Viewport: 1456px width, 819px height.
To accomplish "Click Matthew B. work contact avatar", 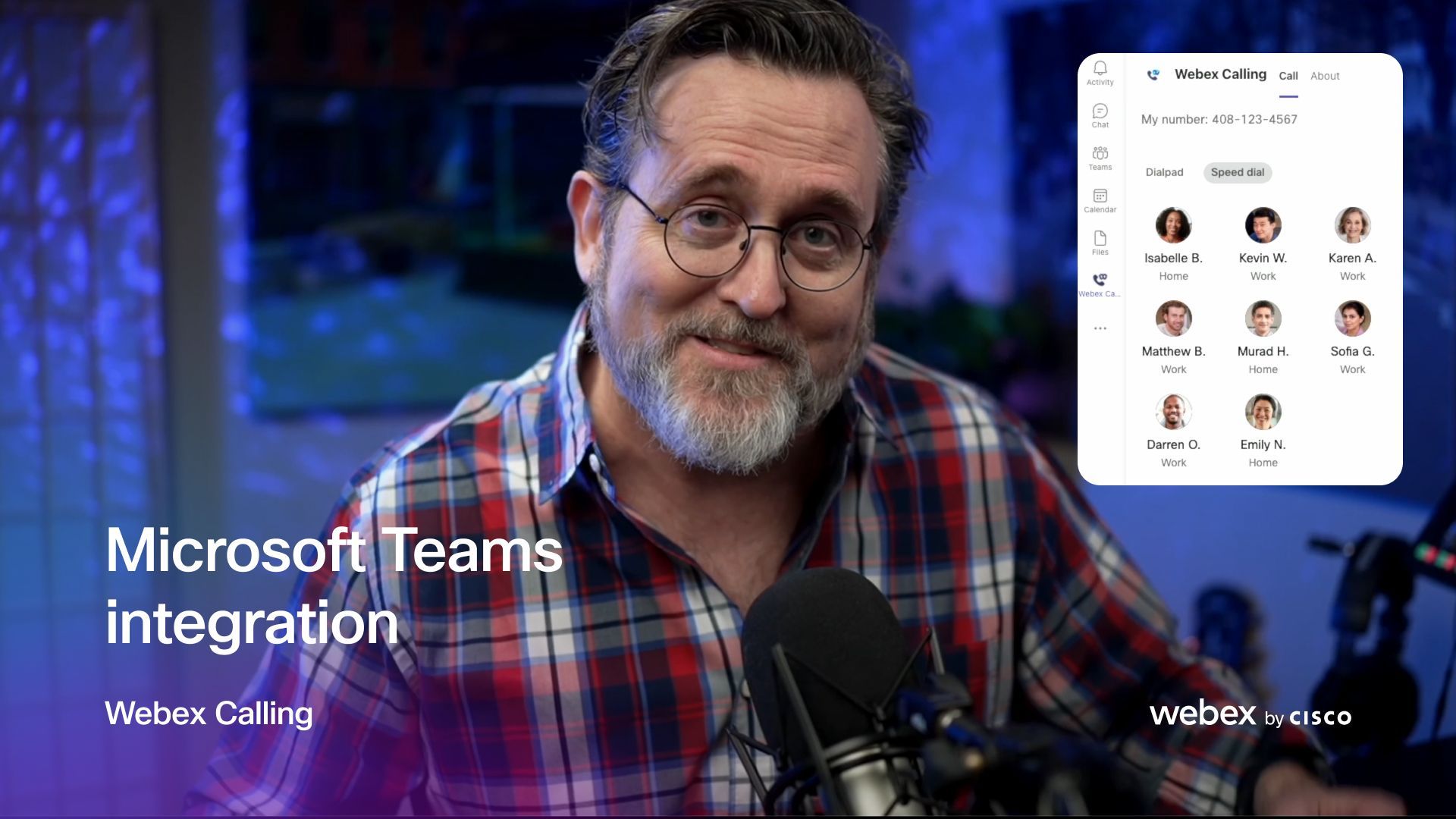I will click(x=1173, y=318).
